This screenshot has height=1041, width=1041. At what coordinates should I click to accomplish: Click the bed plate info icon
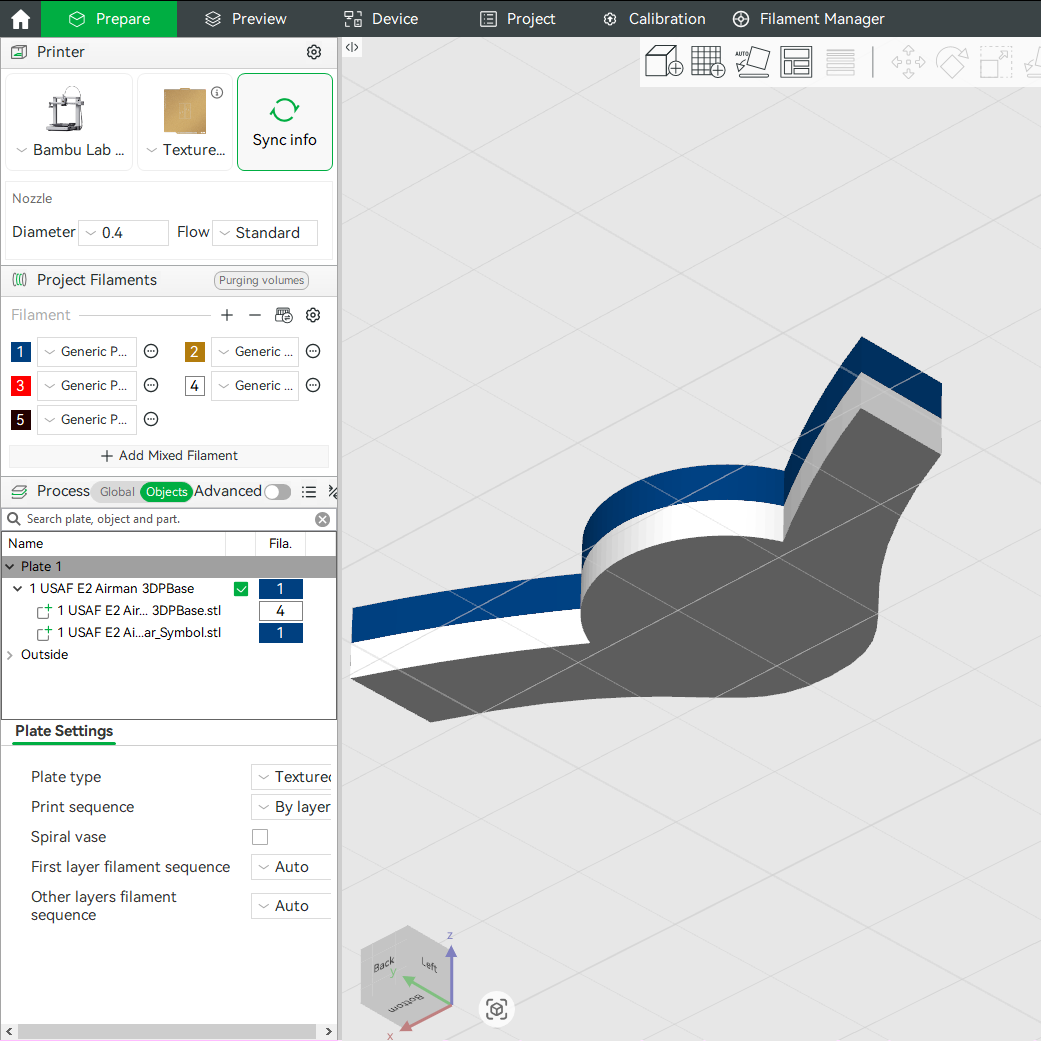[x=217, y=92]
